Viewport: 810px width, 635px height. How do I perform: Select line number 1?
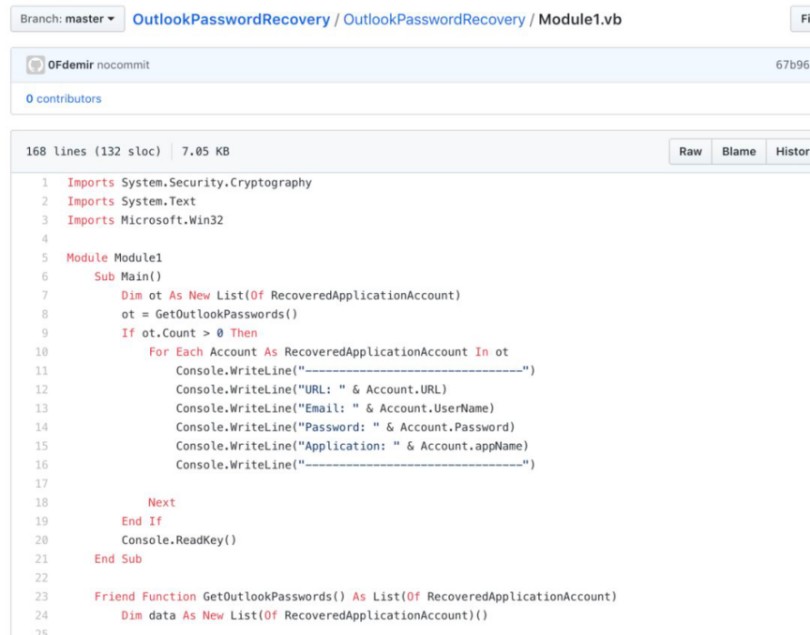[45, 182]
